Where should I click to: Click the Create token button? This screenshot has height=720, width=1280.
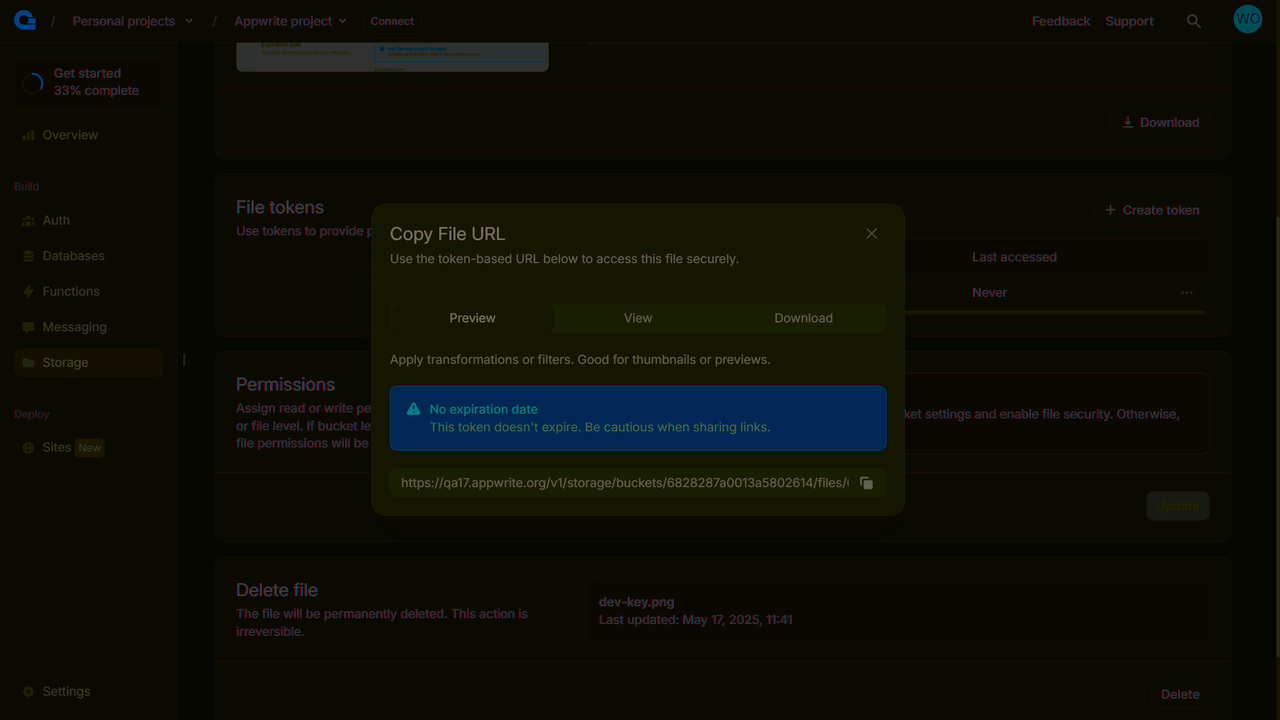tap(1151, 210)
